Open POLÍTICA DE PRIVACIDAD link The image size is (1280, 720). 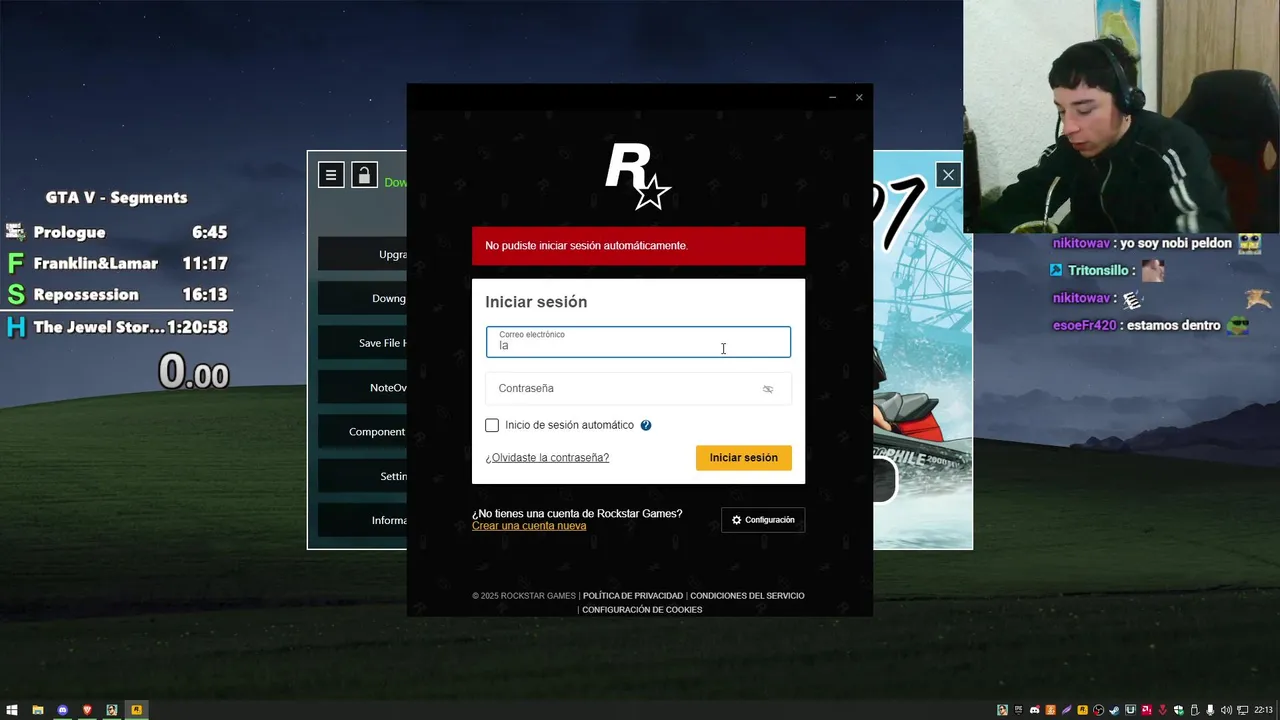[633, 596]
